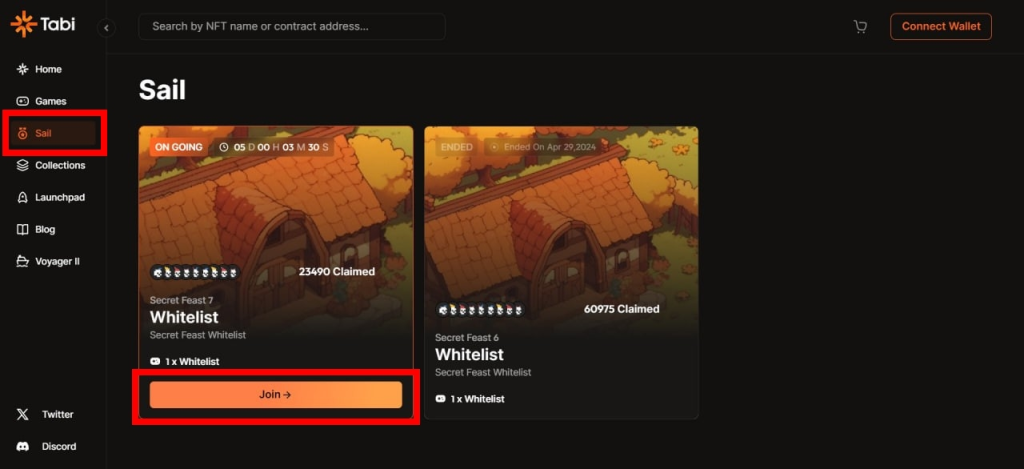Visit Twitter via X icon
Screen dimensions: 1024x469
click(x=23, y=414)
